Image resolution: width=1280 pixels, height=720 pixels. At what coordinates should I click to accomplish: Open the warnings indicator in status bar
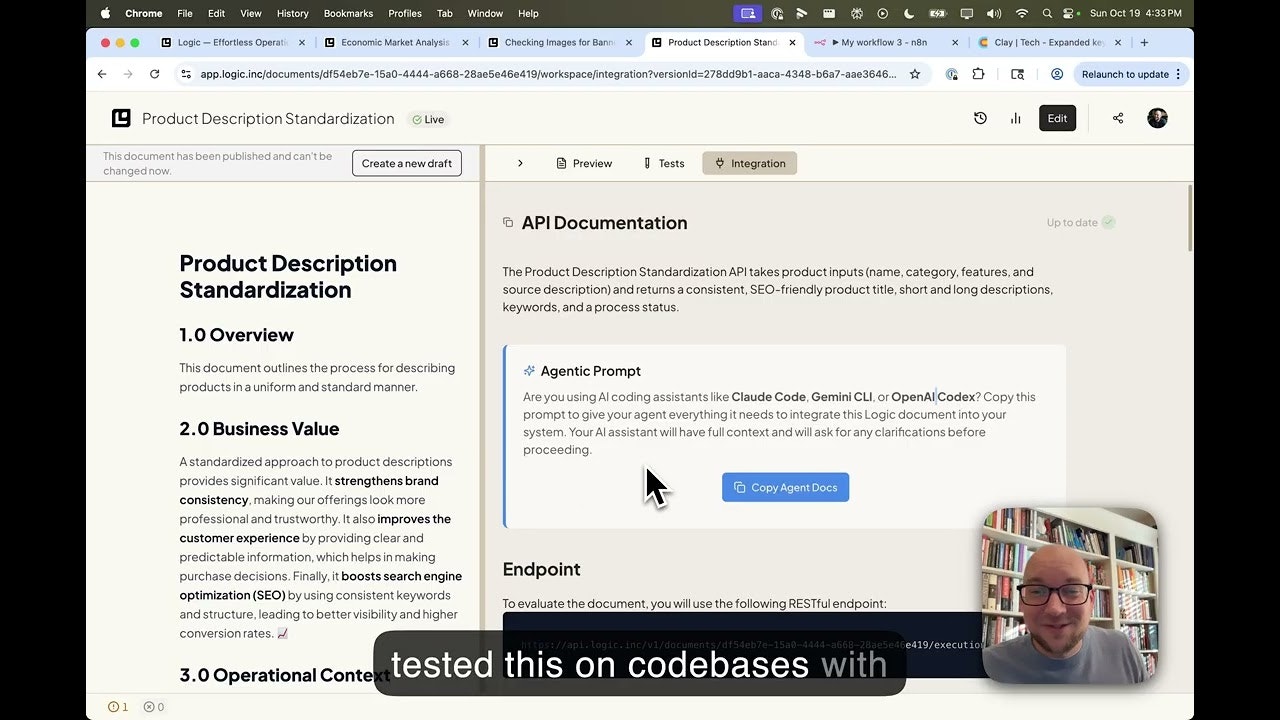click(118, 707)
